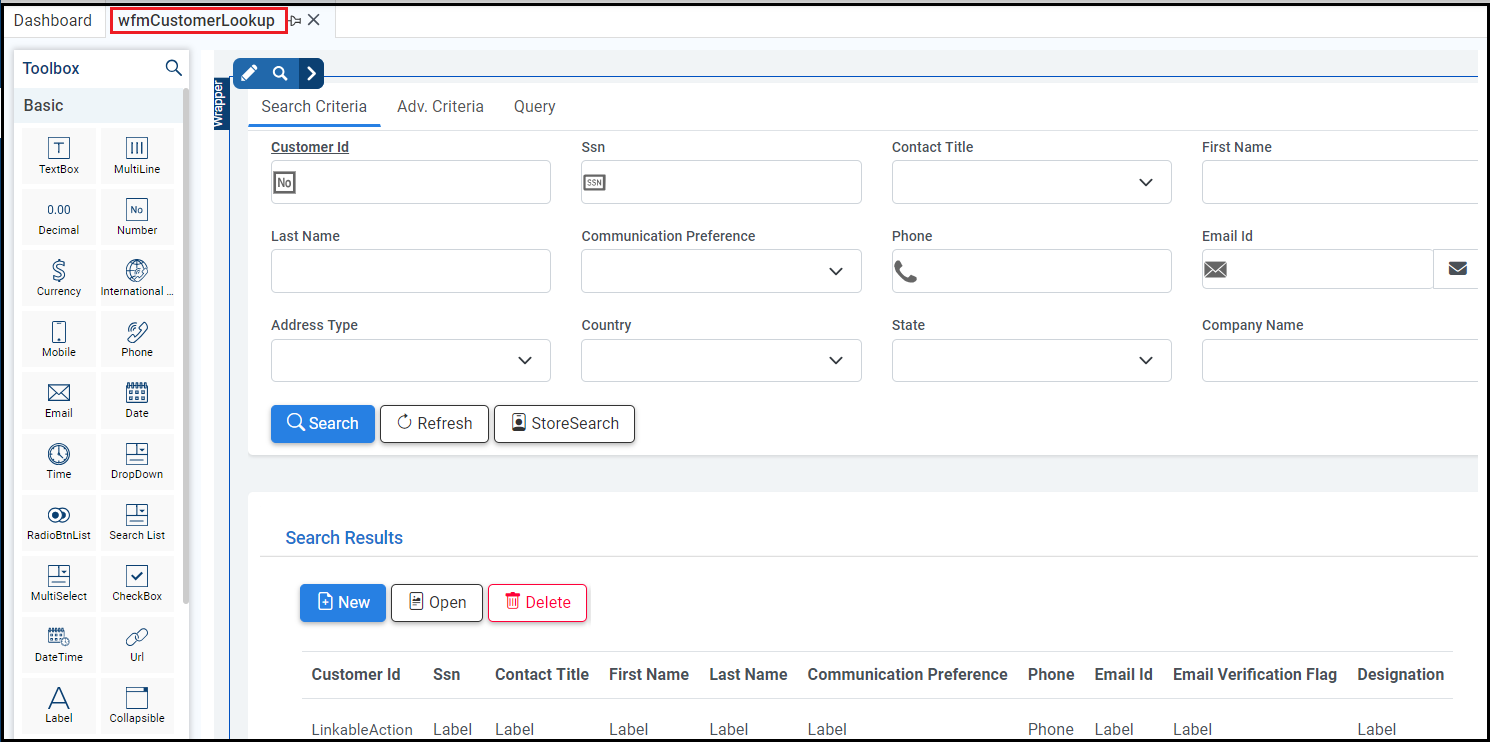Select the DropDown control in Toolbox
This screenshot has width=1490, height=742.
point(137,461)
